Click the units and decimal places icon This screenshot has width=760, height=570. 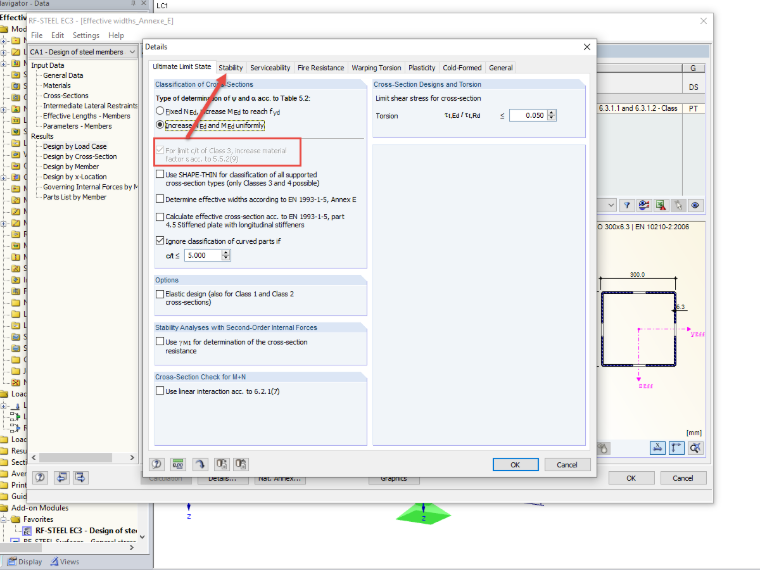coord(178,464)
